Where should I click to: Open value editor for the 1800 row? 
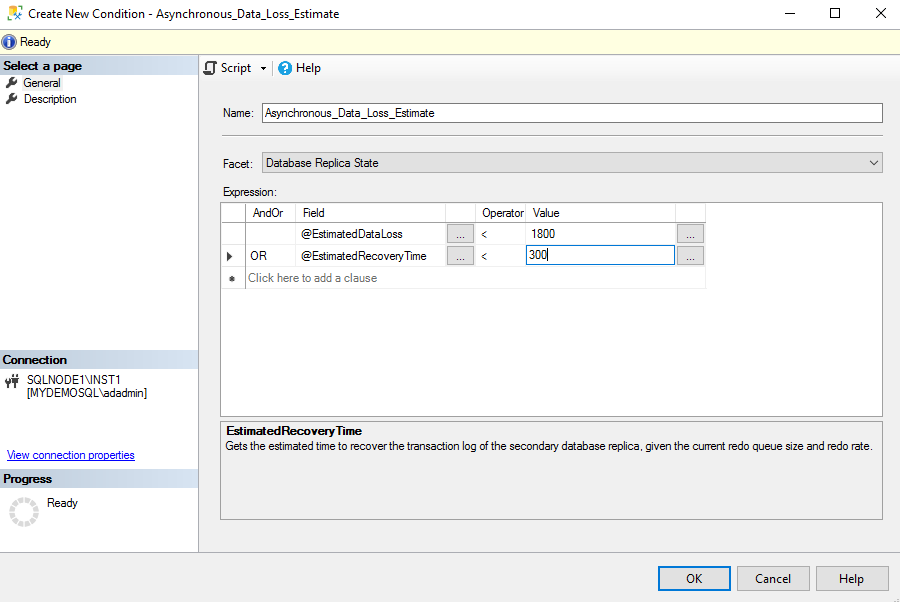pos(690,234)
